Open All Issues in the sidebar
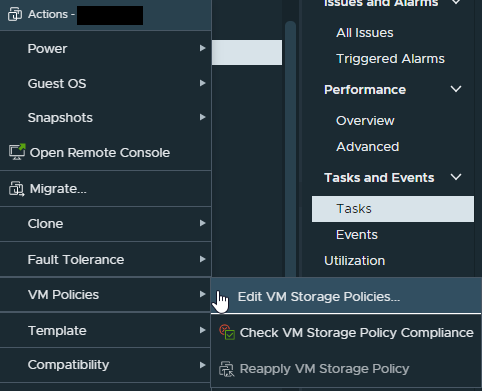 tap(365, 33)
